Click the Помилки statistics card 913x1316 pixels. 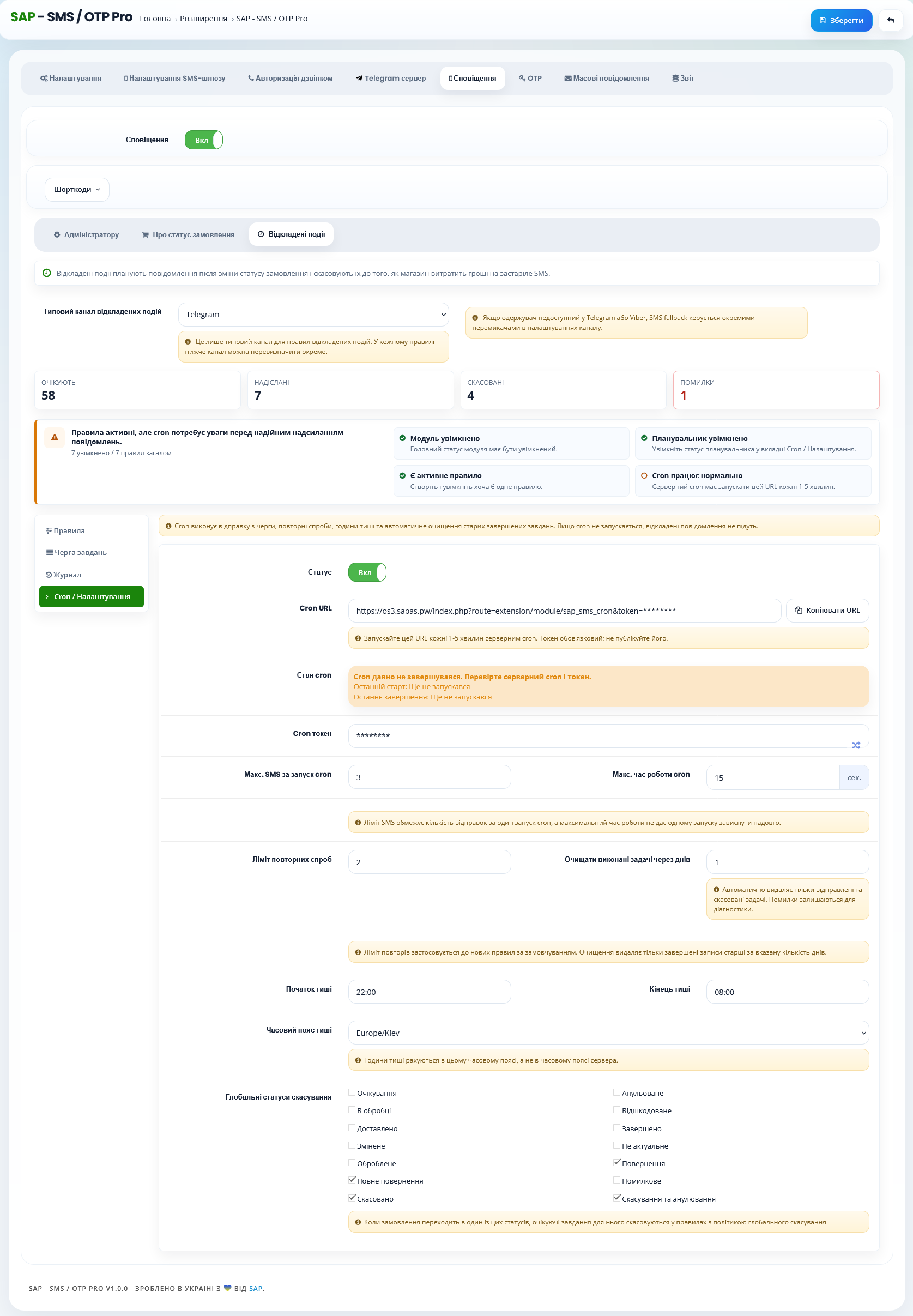776,390
